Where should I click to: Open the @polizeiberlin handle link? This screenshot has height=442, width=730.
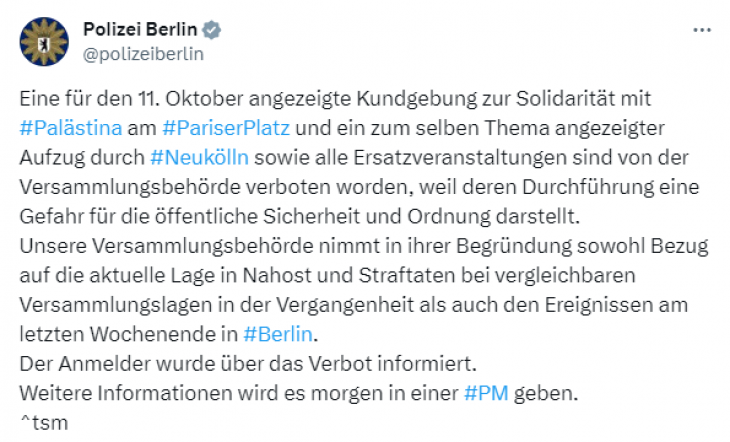[x=143, y=54]
